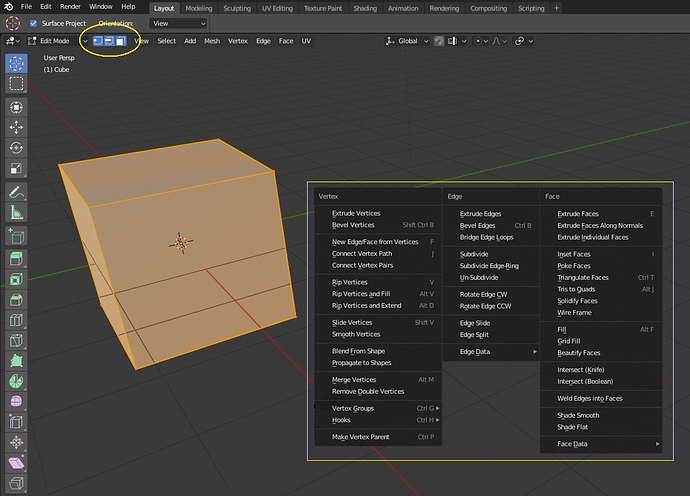Viewport: 690px width, 496px height.
Task: Toggle the Surface Project checkbox
Action: [x=33, y=23]
